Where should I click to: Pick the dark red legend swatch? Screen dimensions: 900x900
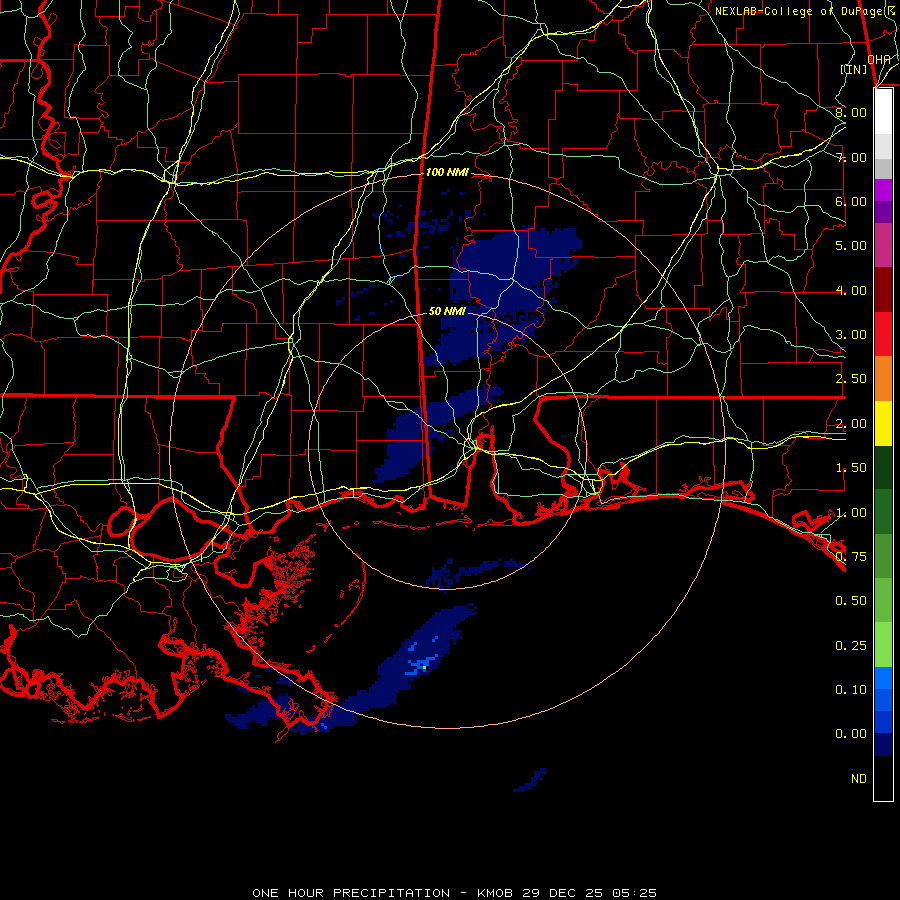(883, 290)
